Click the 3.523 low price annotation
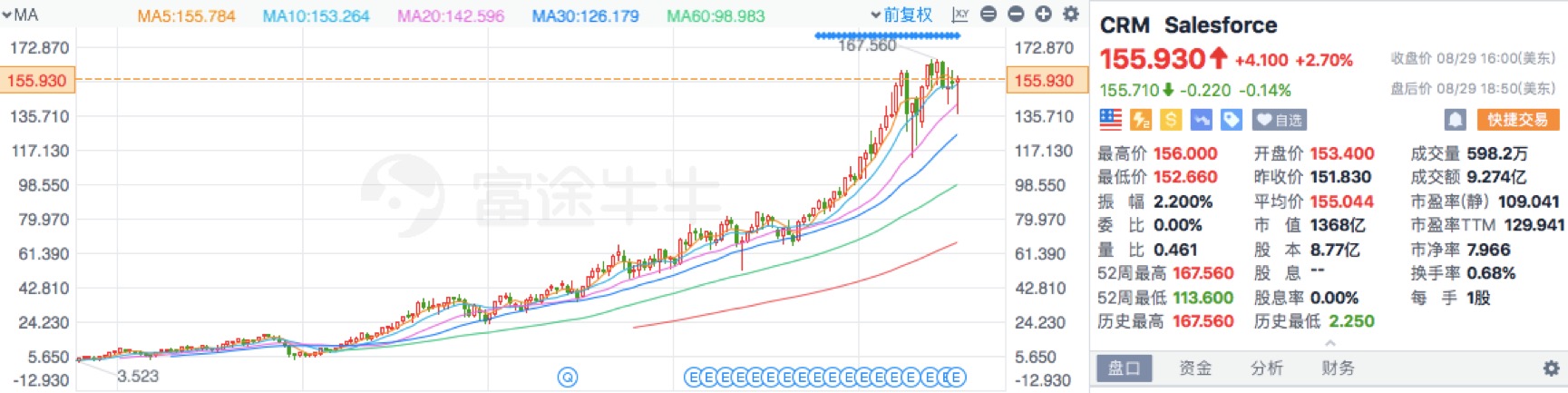Viewport: 1568px width, 393px height. (x=138, y=376)
